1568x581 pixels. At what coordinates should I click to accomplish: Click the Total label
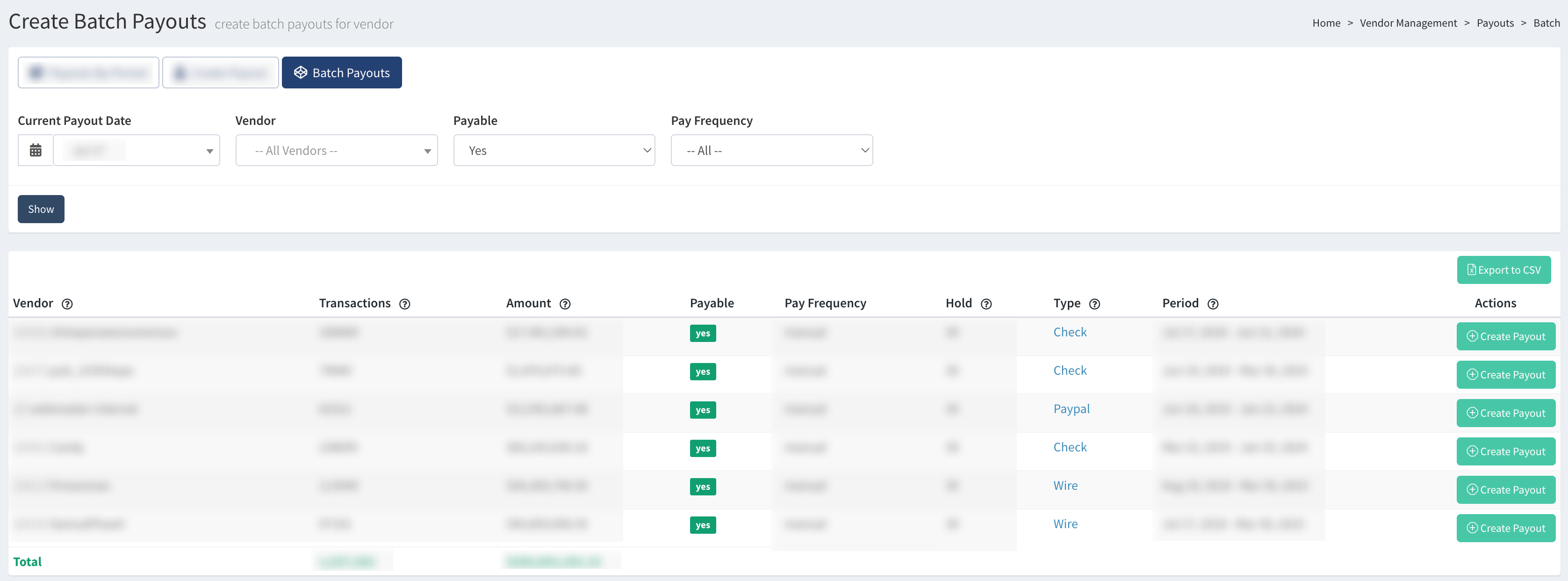click(28, 561)
